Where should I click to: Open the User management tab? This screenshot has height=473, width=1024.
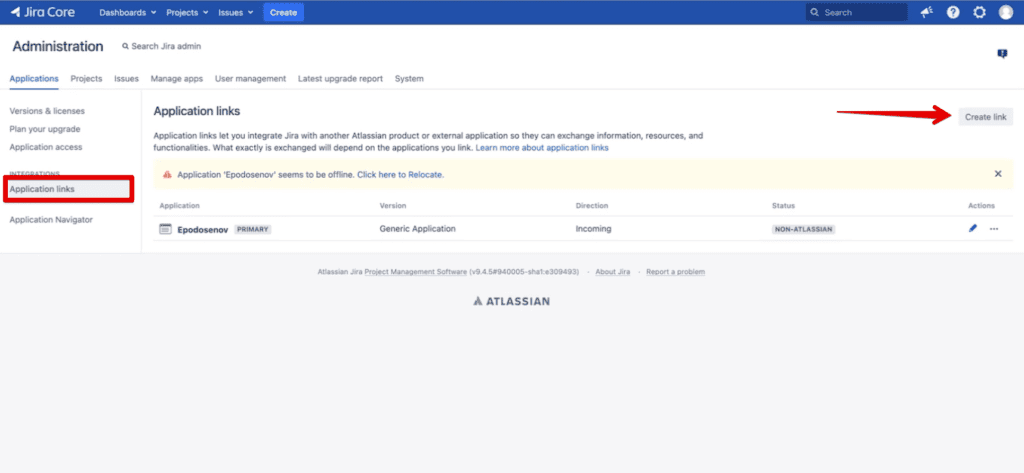251,78
